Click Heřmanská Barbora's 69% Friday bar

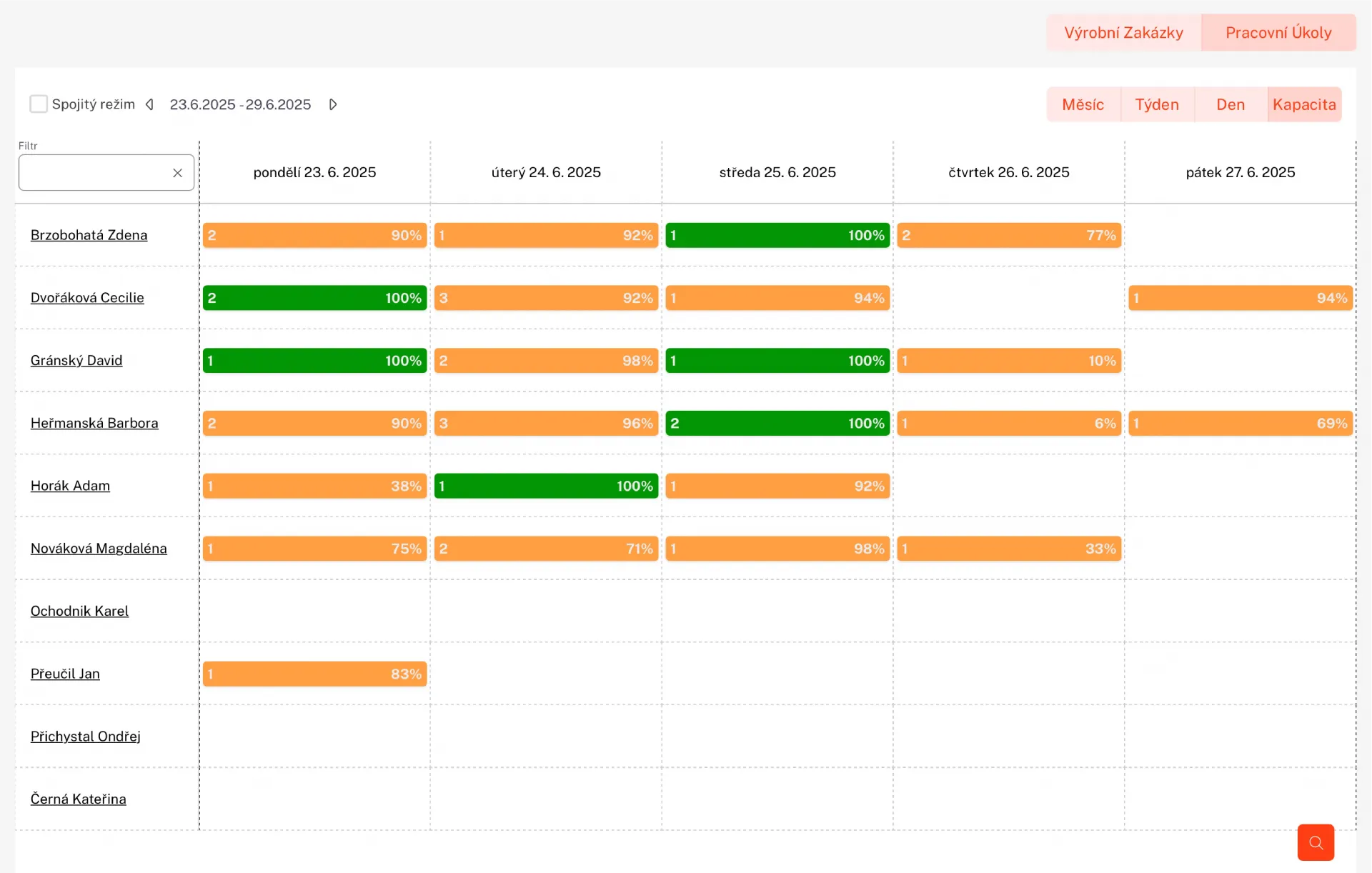pyautogui.click(x=1240, y=423)
